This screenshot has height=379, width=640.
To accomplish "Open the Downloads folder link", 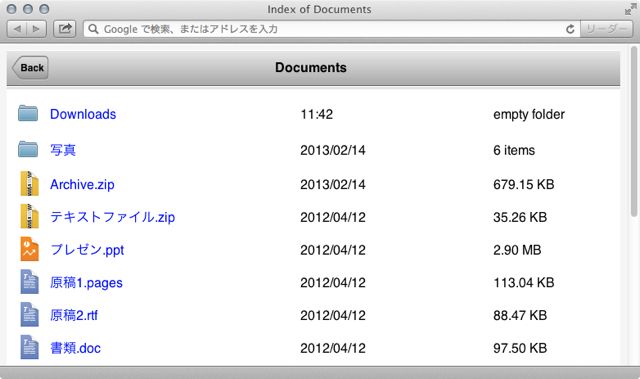I will 83,114.
